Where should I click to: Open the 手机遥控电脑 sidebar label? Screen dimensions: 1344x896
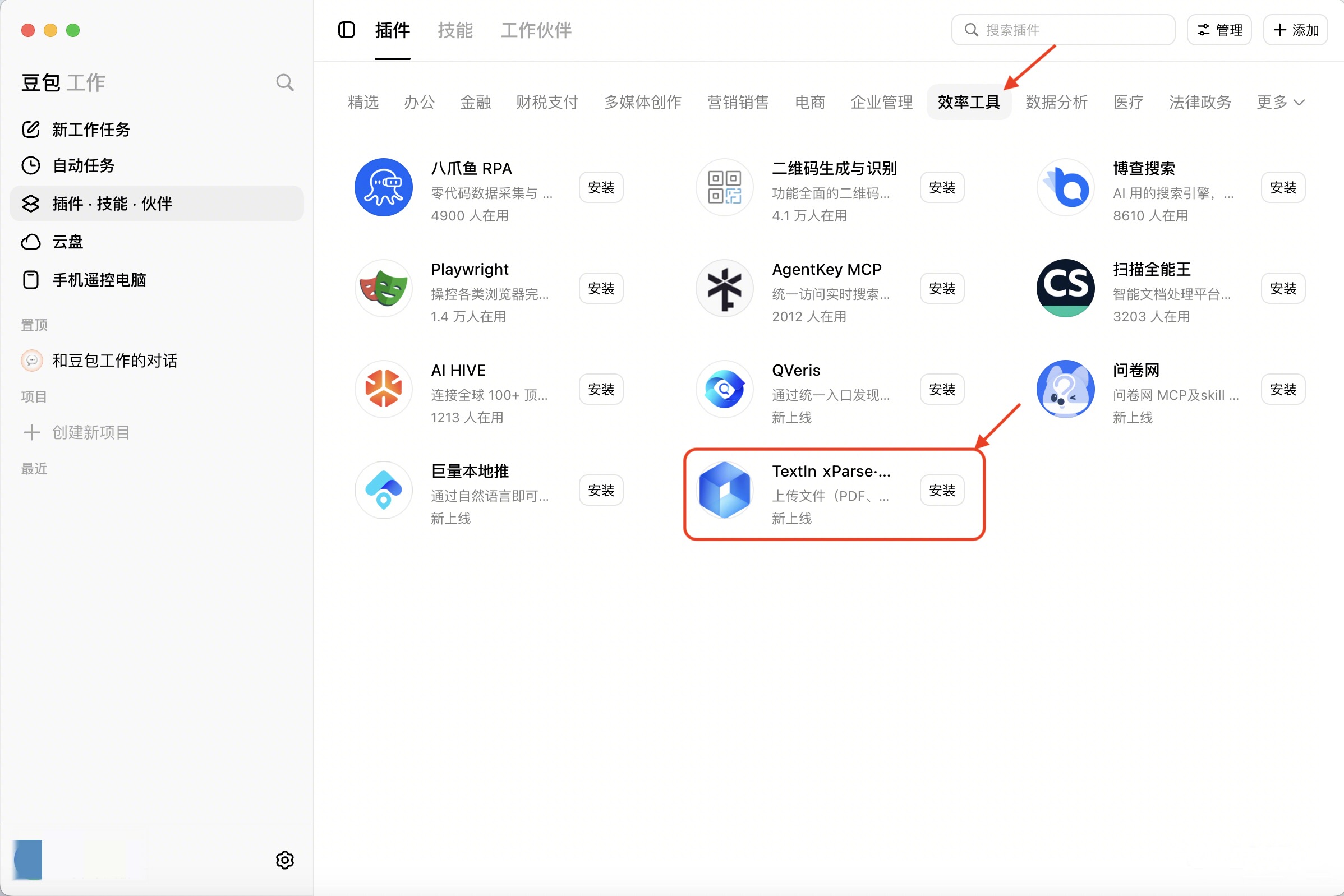point(99,280)
